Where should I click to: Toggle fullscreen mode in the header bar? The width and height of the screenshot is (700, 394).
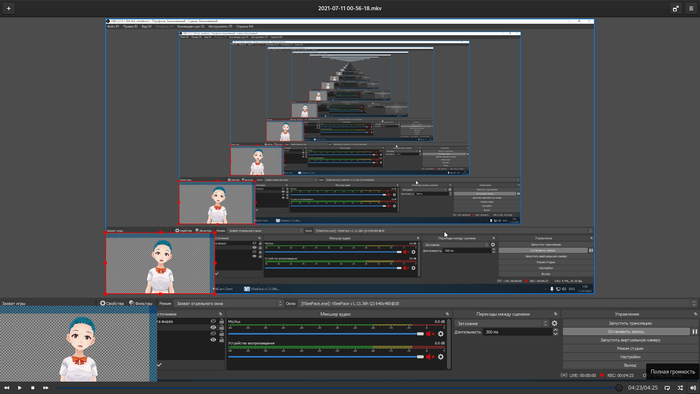[x=676, y=8]
